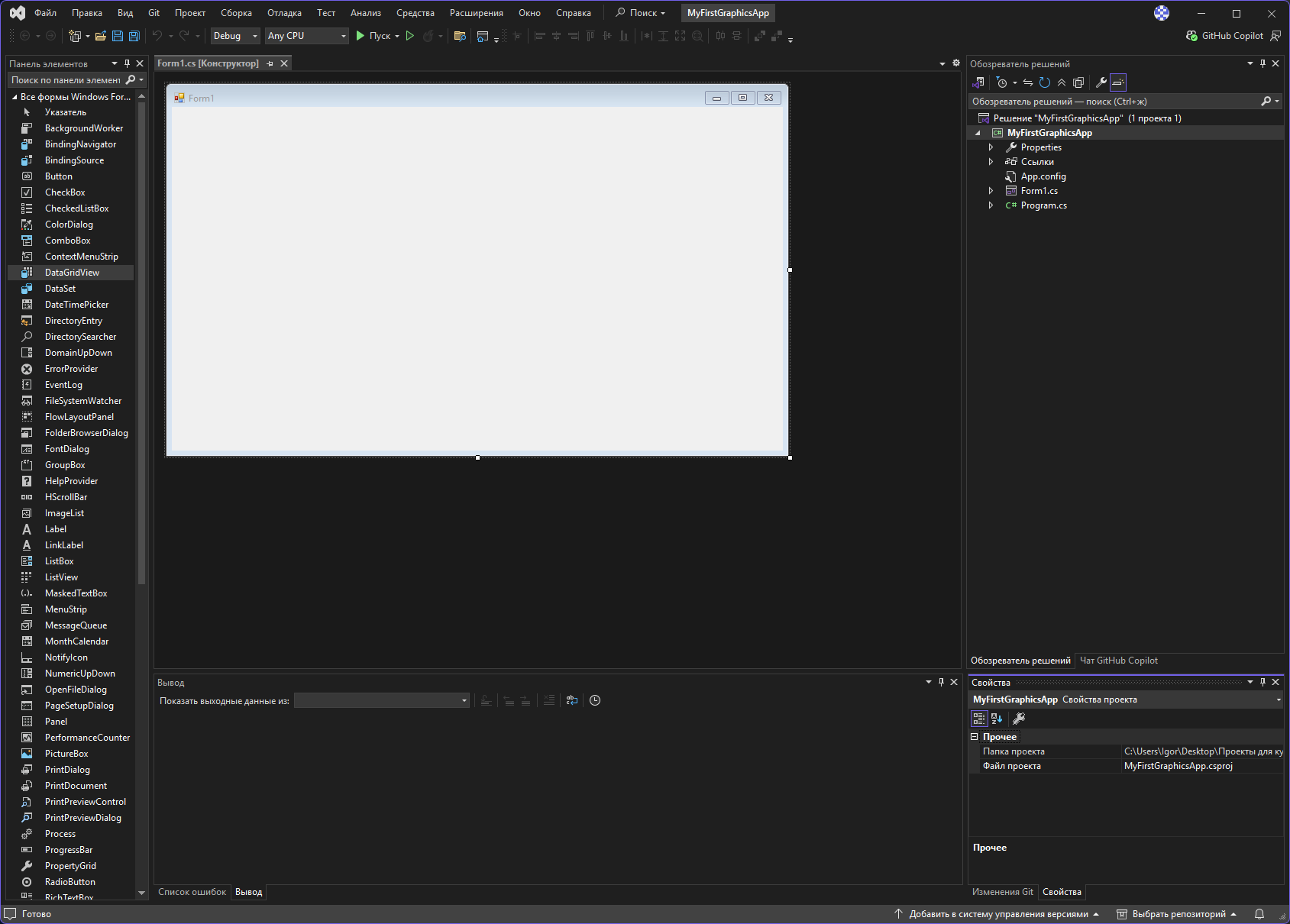Click the Save All toolbar icon
The image size is (1290, 924).
click(134, 36)
